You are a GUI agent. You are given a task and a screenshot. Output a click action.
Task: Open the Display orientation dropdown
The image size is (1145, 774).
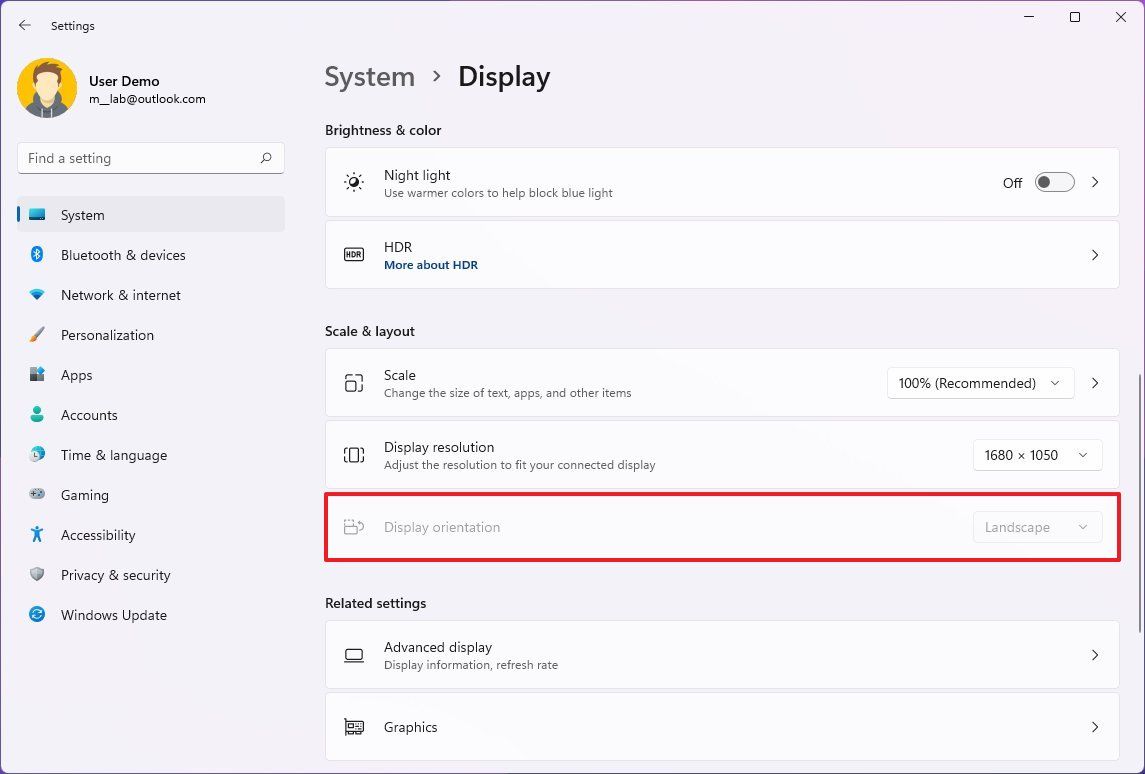click(1038, 527)
